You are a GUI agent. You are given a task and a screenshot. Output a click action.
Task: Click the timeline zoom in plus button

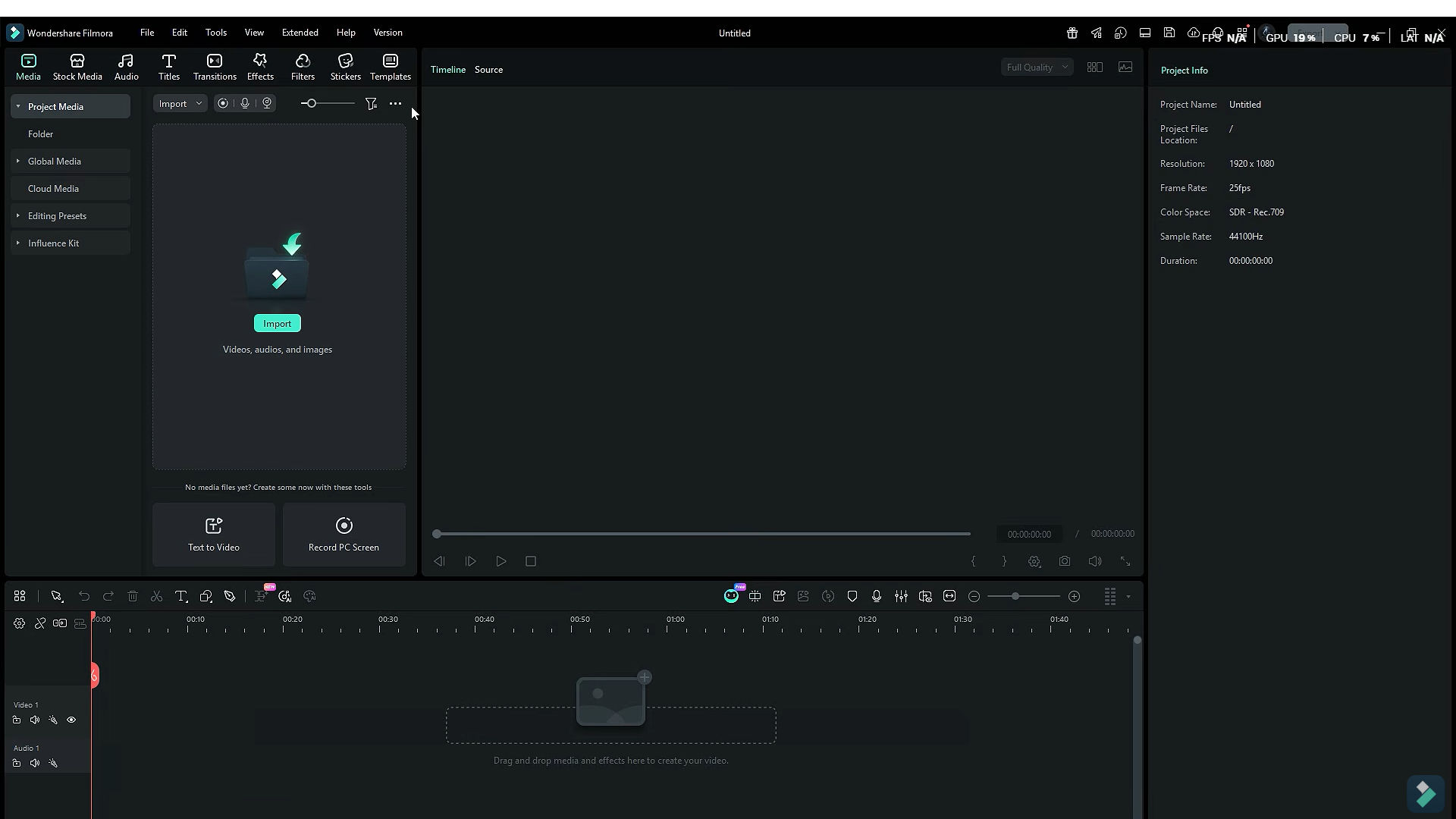tap(1075, 597)
